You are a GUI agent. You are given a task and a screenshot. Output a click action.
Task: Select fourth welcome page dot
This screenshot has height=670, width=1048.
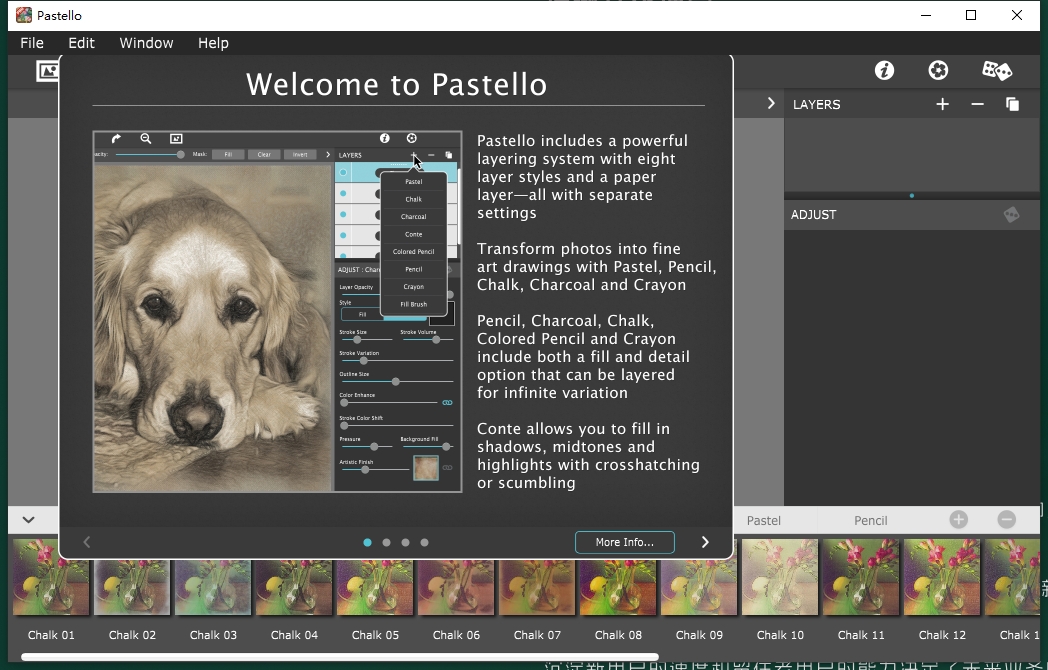424,542
